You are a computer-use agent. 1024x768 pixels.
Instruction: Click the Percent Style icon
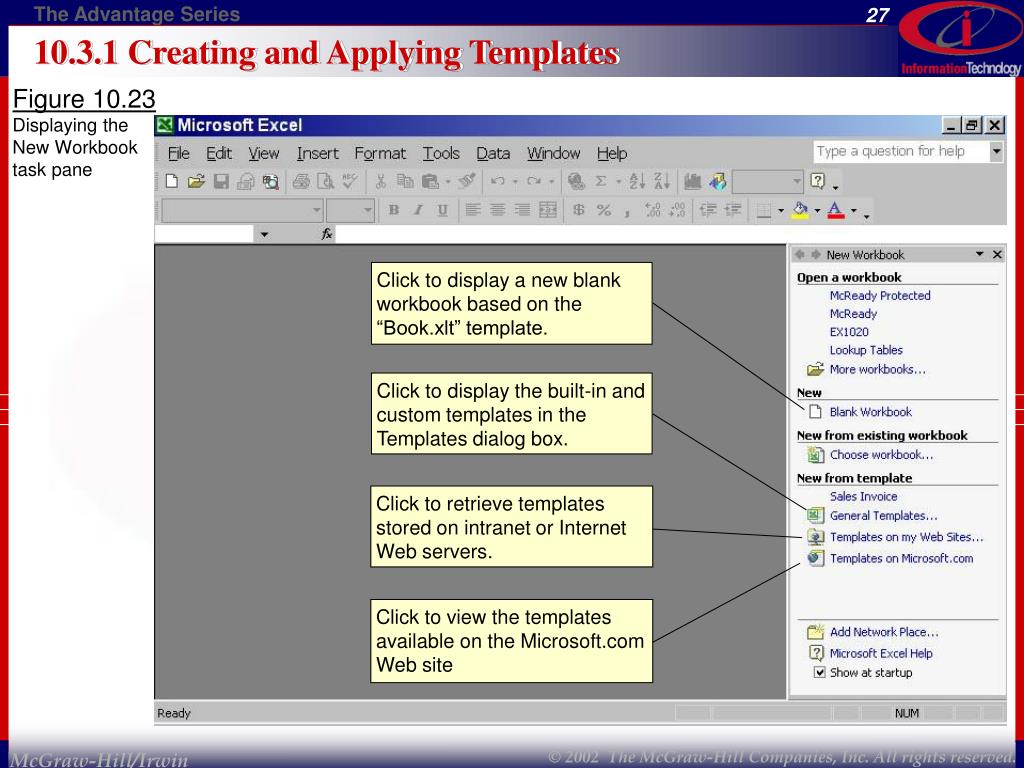tap(603, 210)
